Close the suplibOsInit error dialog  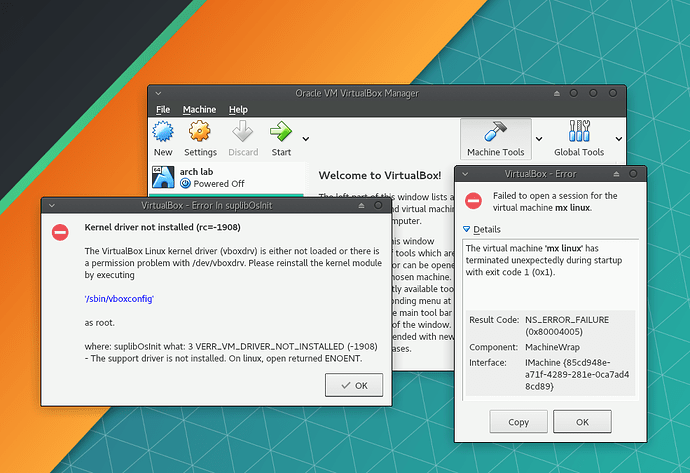(x=378, y=205)
